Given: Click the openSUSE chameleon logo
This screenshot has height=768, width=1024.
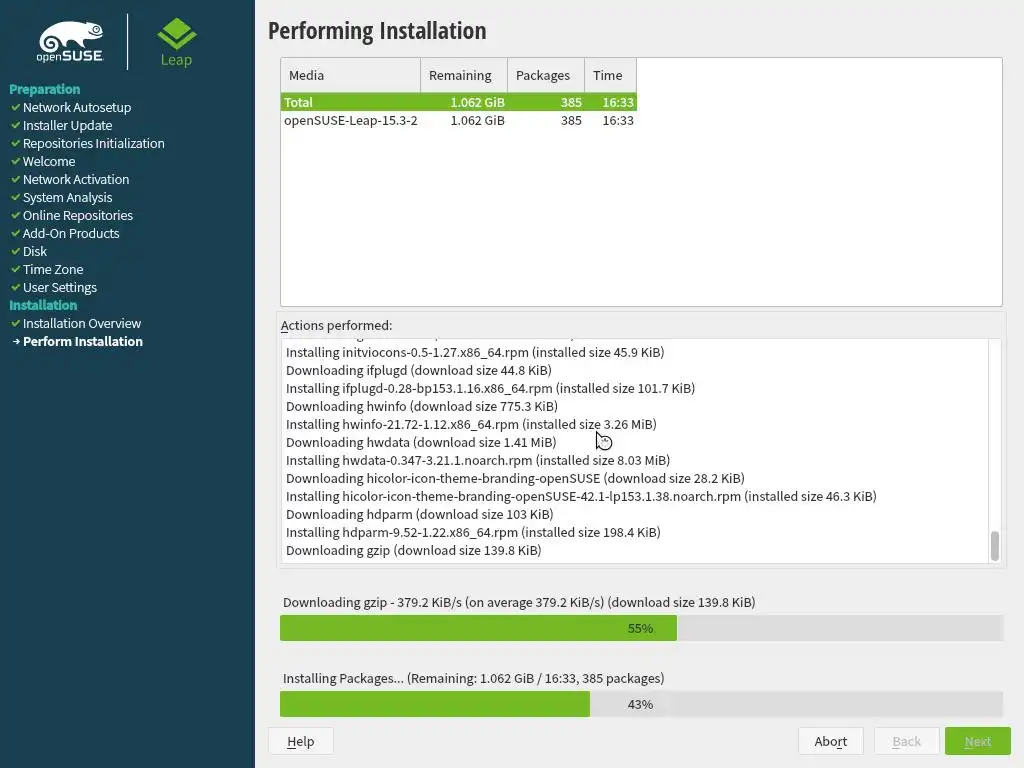Looking at the screenshot, I should [71, 42].
